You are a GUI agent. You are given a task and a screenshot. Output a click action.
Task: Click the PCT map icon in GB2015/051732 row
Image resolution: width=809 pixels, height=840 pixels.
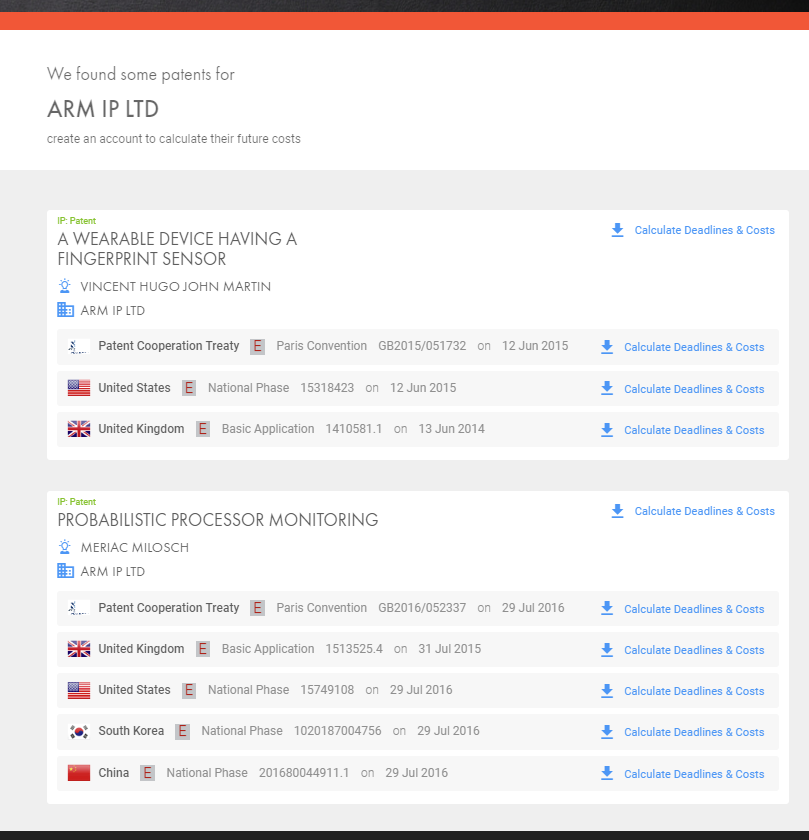tap(79, 347)
